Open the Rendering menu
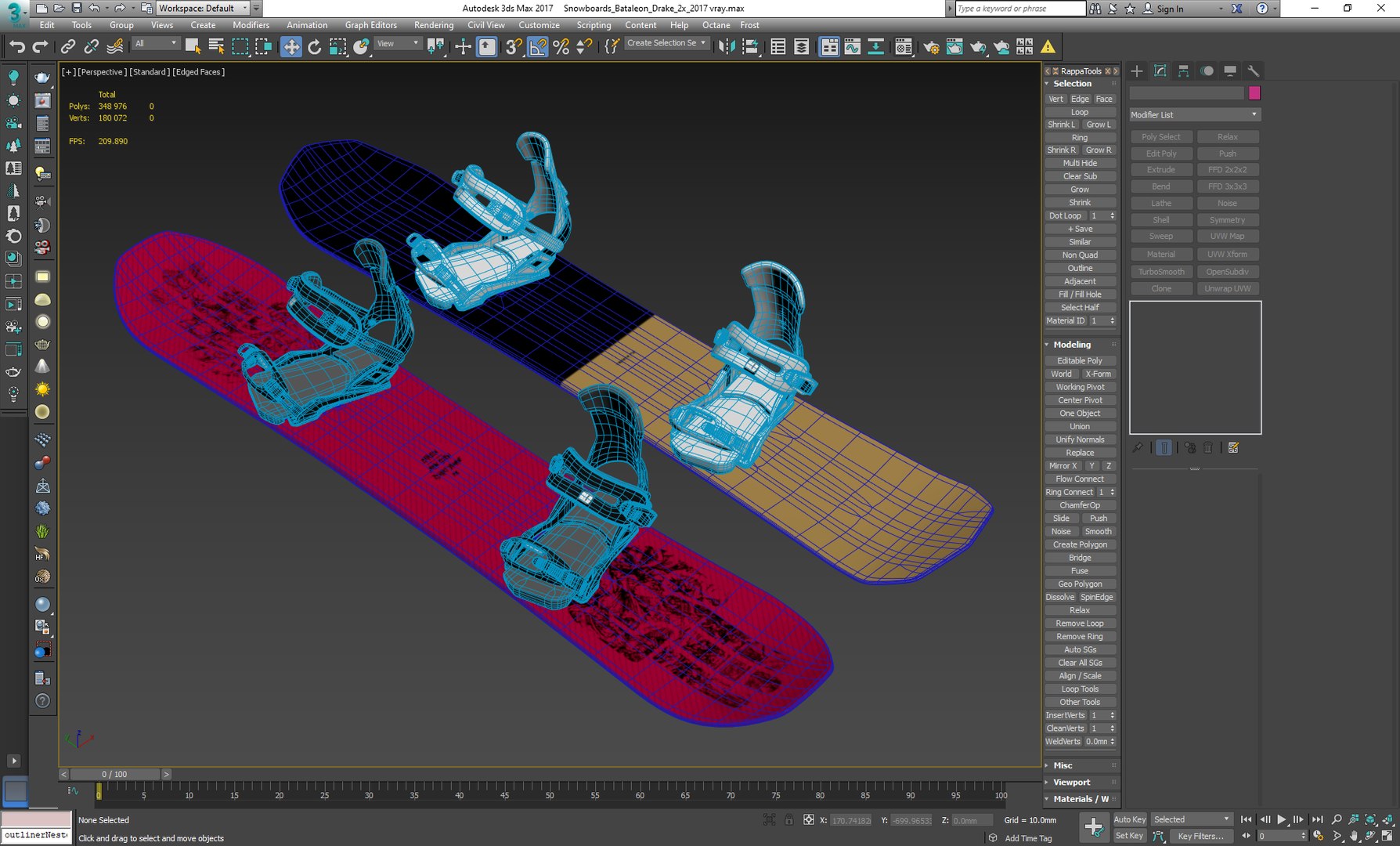 434,25
